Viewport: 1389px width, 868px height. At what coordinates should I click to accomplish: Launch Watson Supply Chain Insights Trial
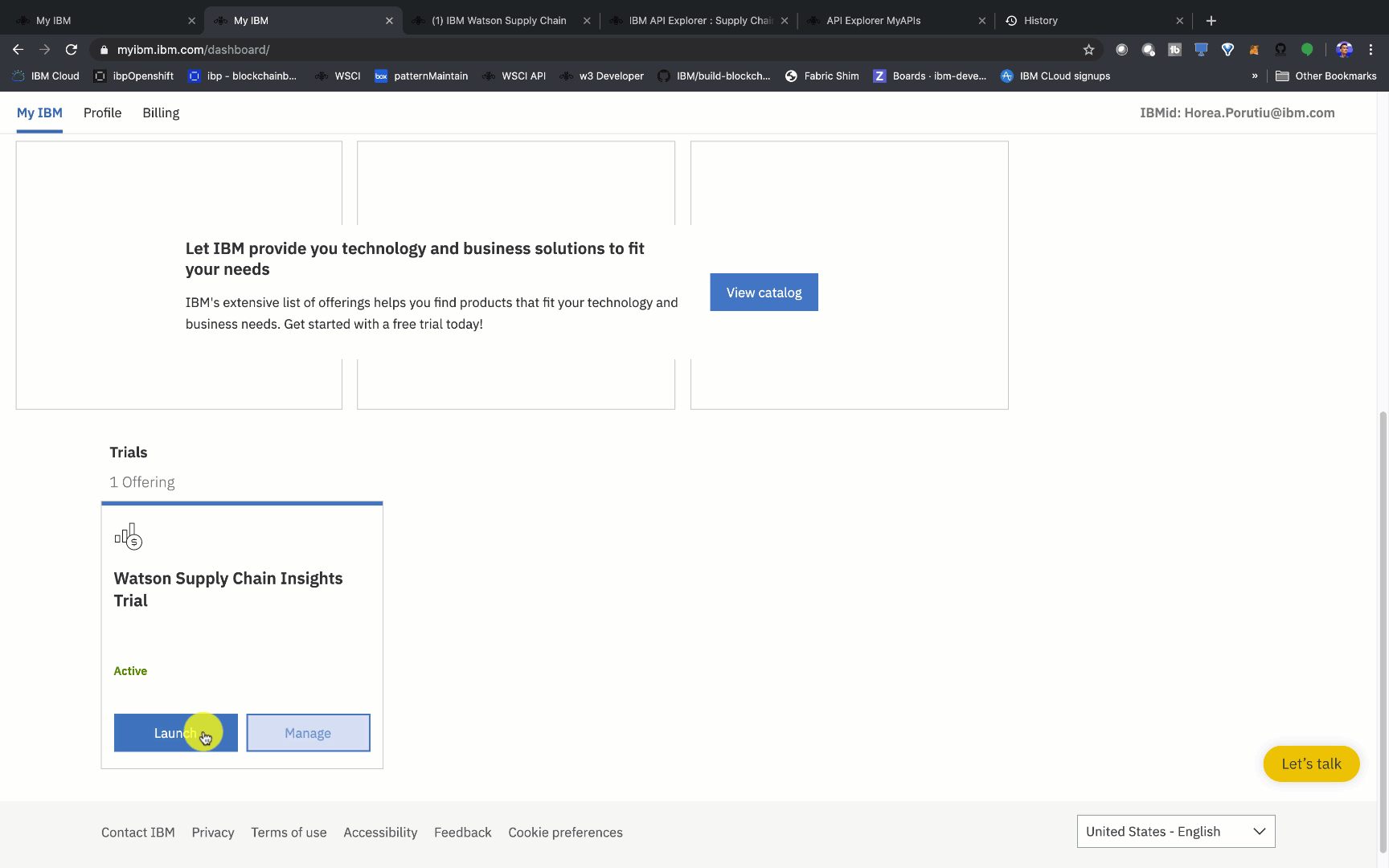(x=176, y=733)
